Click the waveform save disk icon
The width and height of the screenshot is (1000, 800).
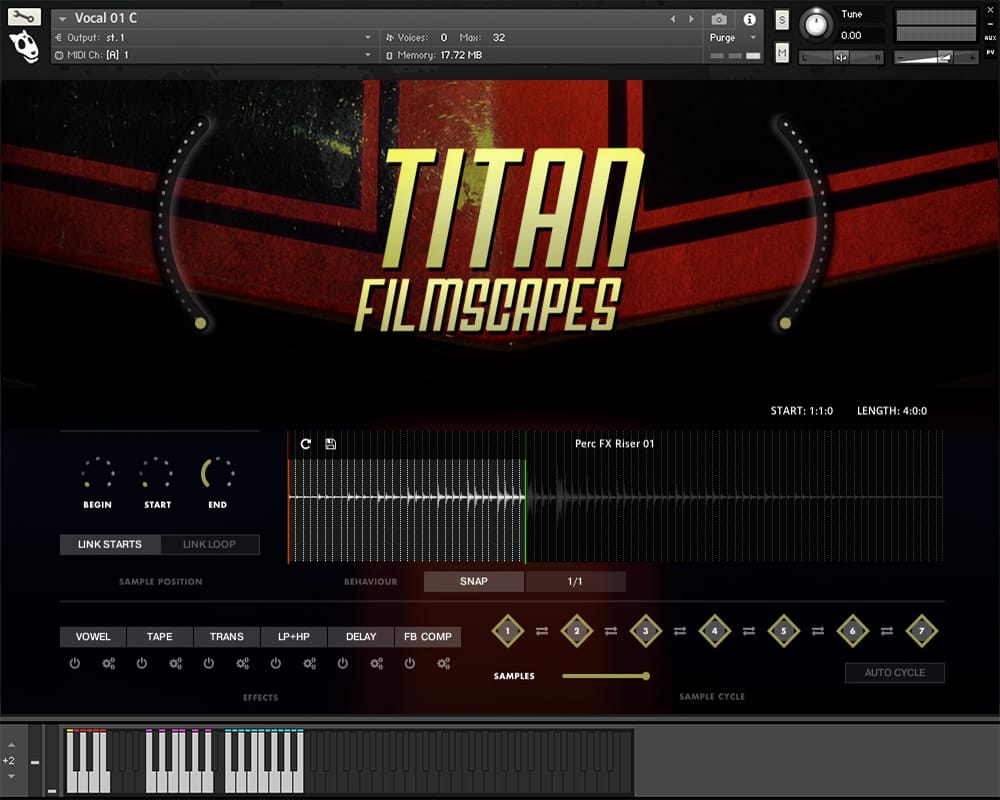tap(331, 443)
